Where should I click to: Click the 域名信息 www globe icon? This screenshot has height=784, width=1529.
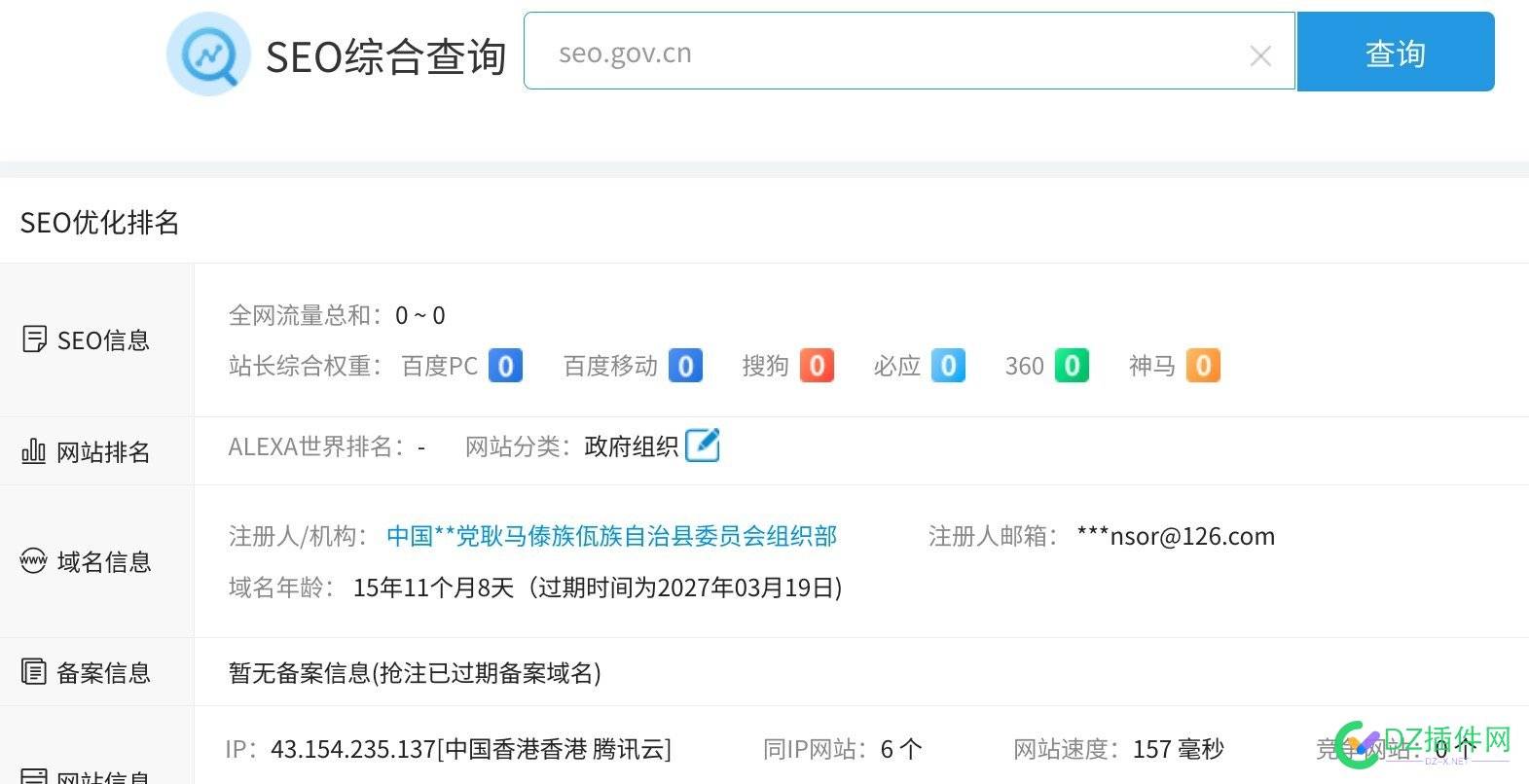click(x=34, y=560)
